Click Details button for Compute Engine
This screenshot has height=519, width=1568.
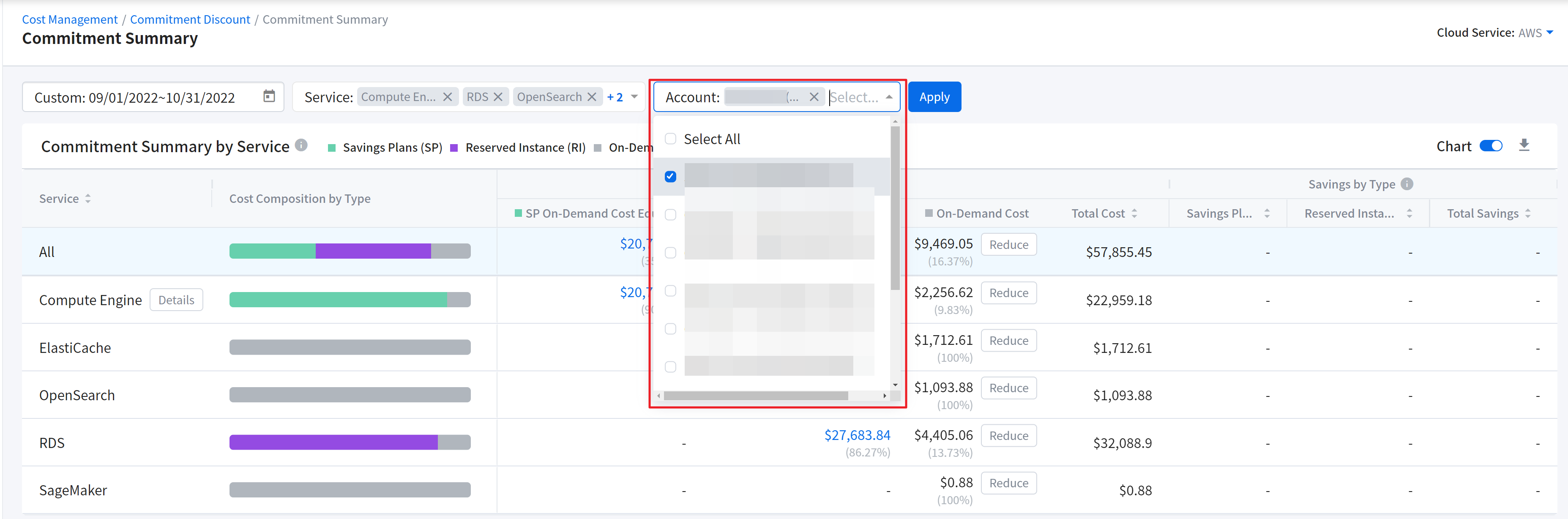(176, 300)
